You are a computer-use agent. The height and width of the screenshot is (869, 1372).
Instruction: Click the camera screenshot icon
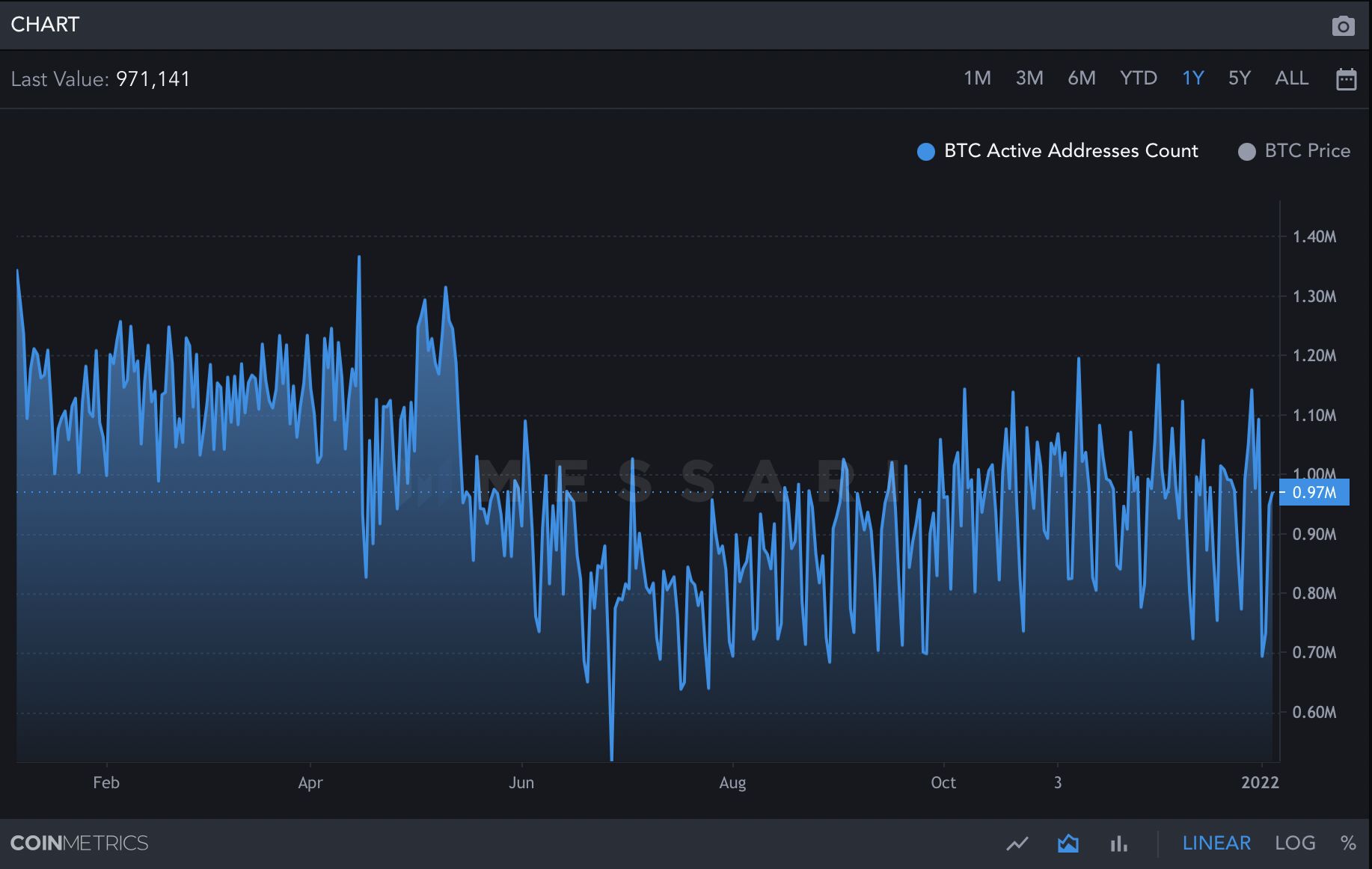coord(1344,25)
